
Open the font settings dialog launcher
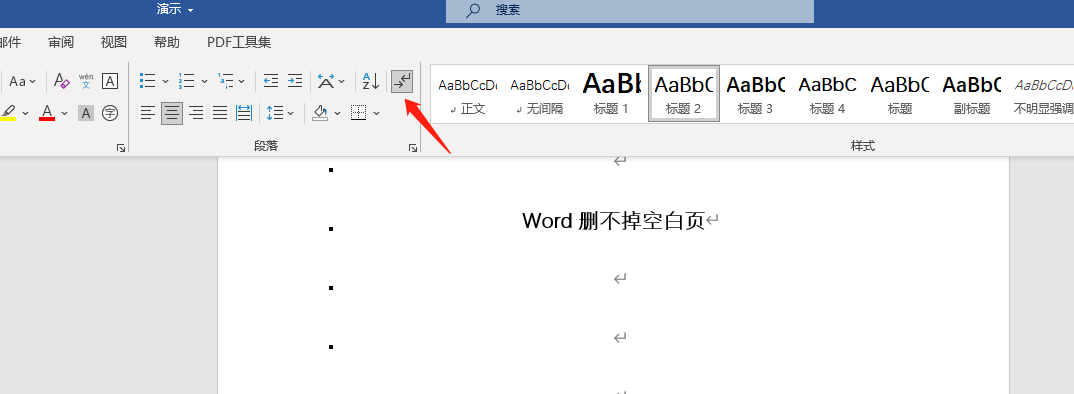point(121,147)
